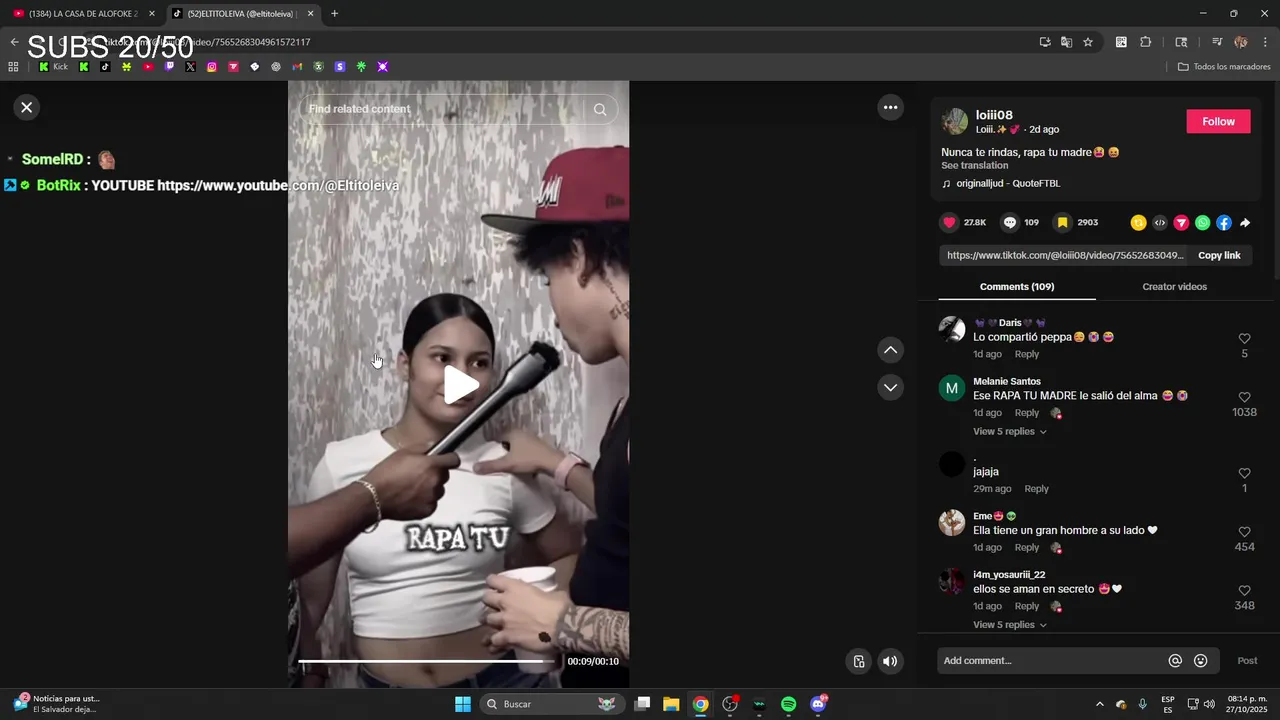Play the paused TikTok video
1280x720 pixels.
pyautogui.click(x=460, y=385)
